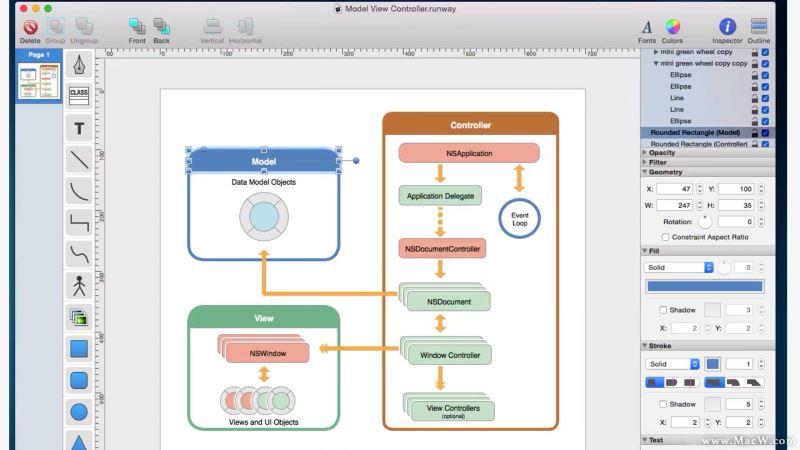Select the Triangle shape tool

click(79, 442)
